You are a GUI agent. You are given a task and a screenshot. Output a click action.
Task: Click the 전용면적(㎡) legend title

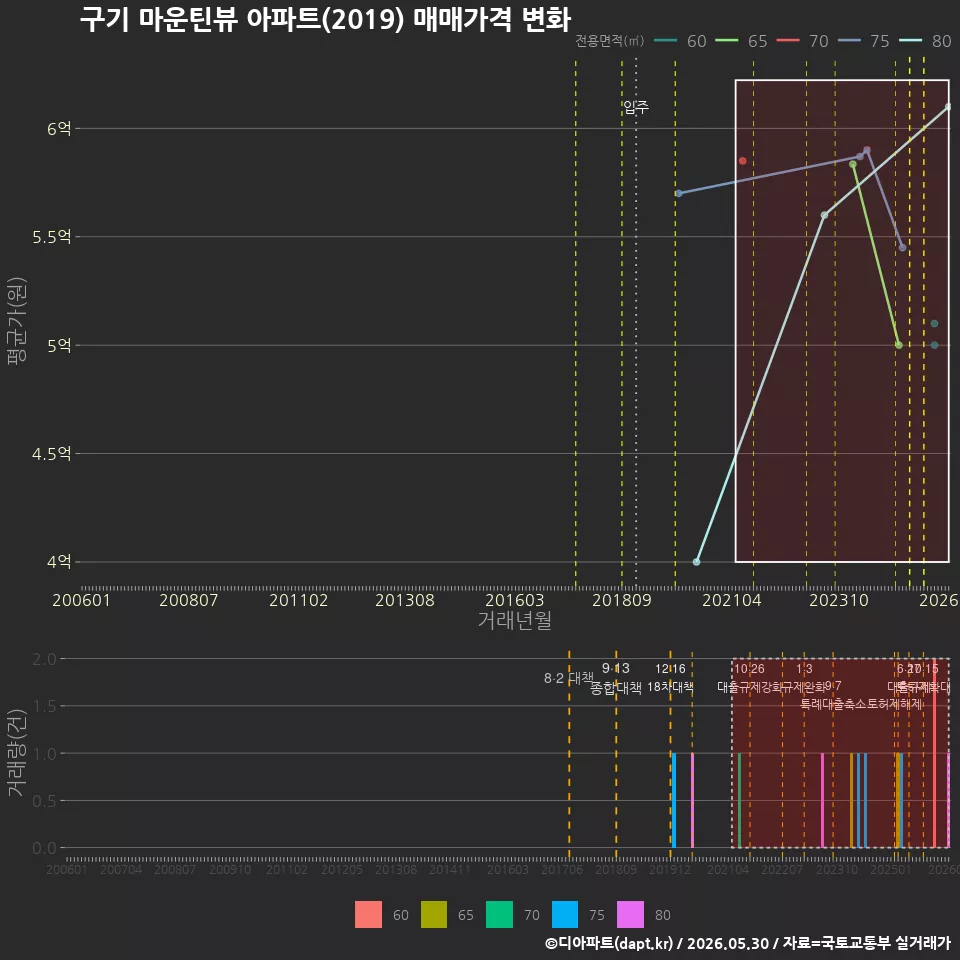609,41
